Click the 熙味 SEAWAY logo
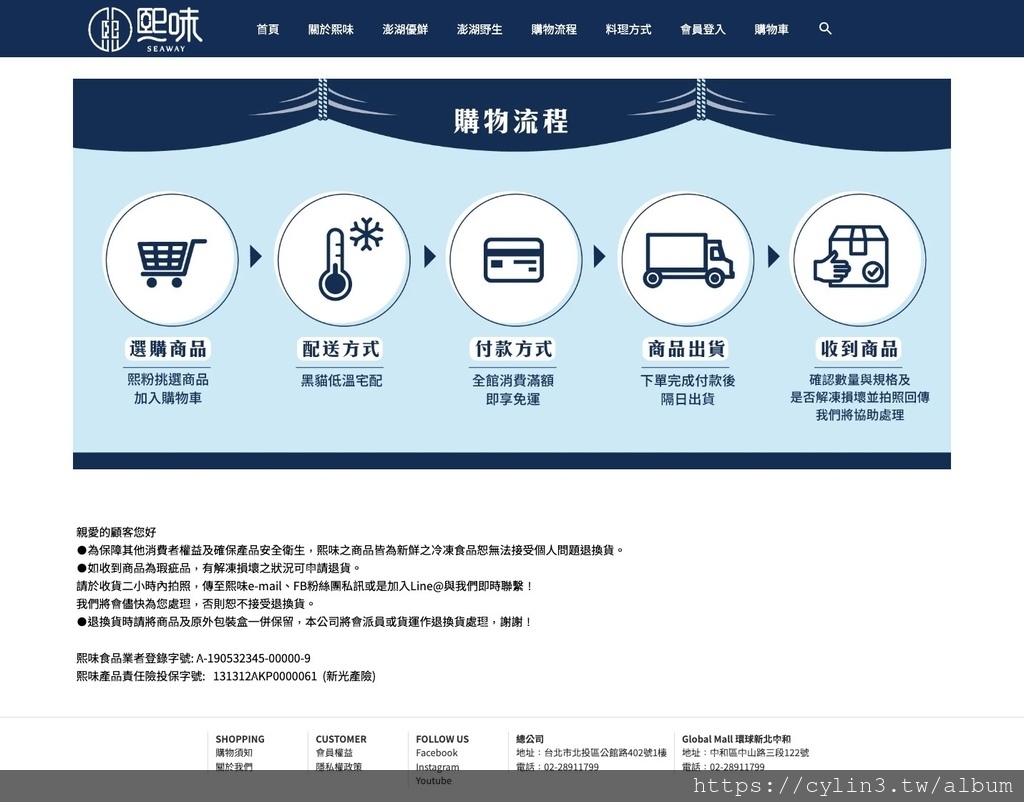This screenshot has width=1024, height=802. [145, 29]
